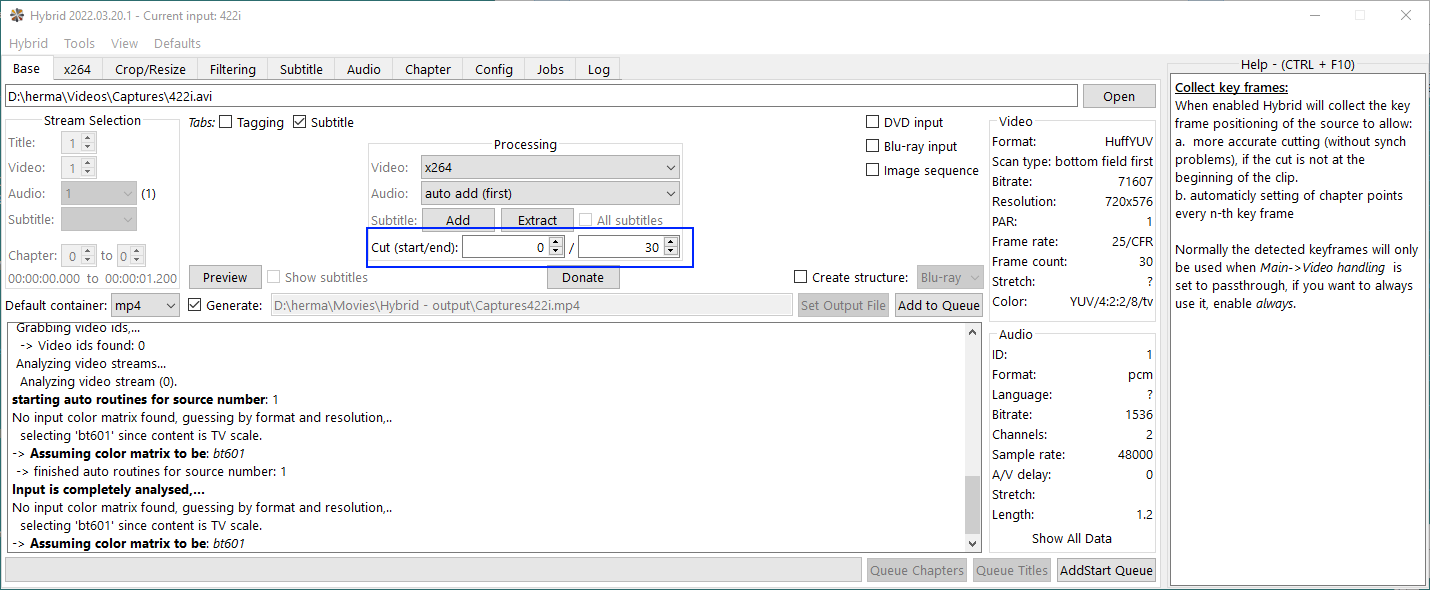Open the Stream Selection Audio dropdown
The height and width of the screenshot is (590, 1430).
click(99, 193)
